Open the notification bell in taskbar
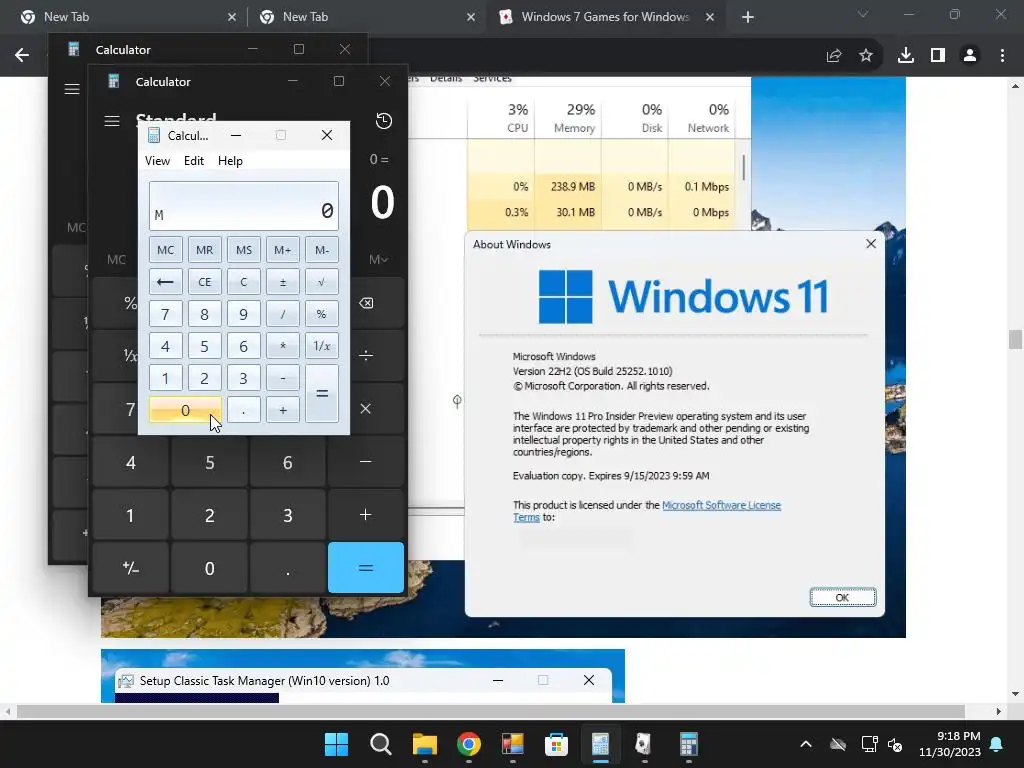1024x768 pixels. click(997, 744)
